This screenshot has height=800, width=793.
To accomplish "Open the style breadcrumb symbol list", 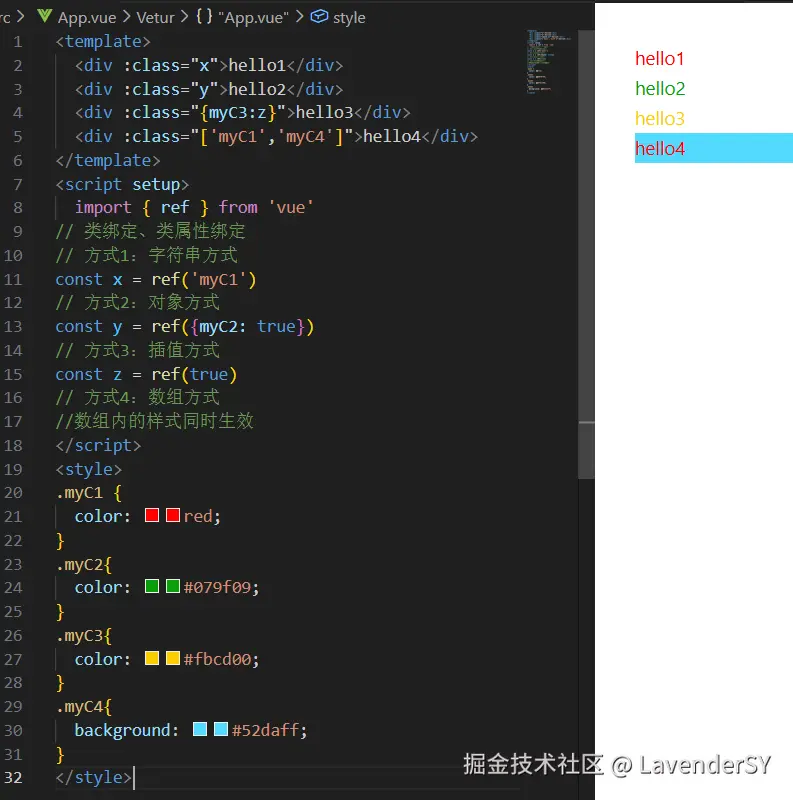I will click(349, 17).
